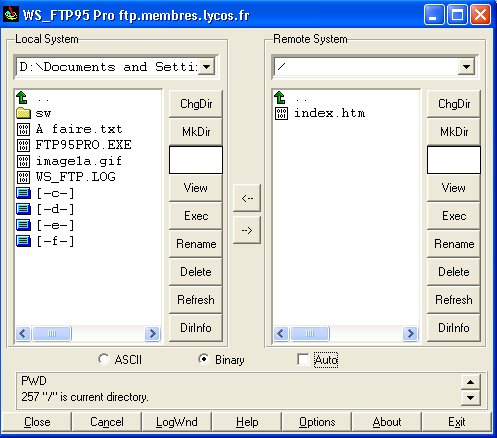
Task: Click the upload right-arrow transfer button
Action: click(x=247, y=230)
